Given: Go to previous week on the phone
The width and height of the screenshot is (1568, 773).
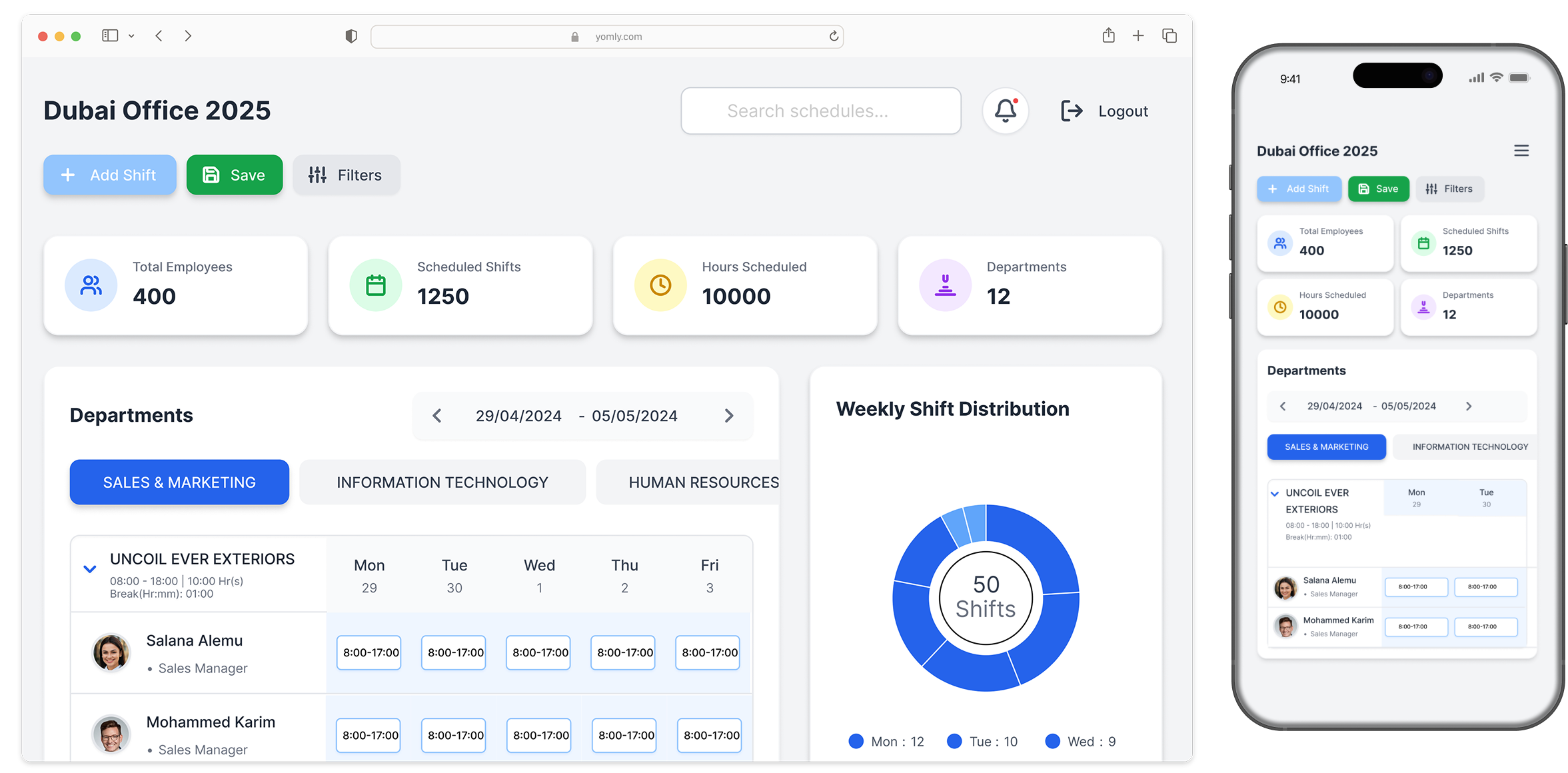Looking at the screenshot, I should [1283, 406].
